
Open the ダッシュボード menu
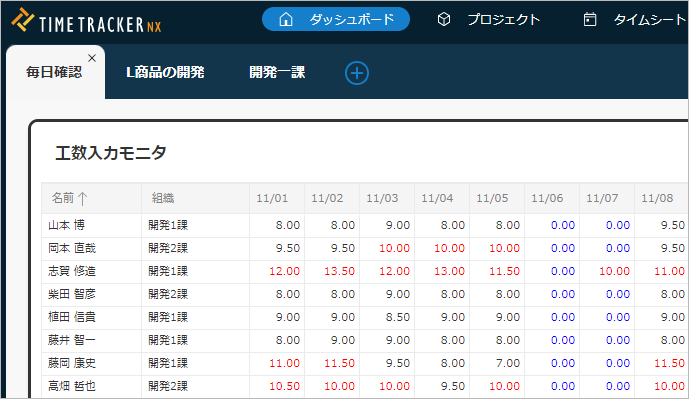(336, 19)
